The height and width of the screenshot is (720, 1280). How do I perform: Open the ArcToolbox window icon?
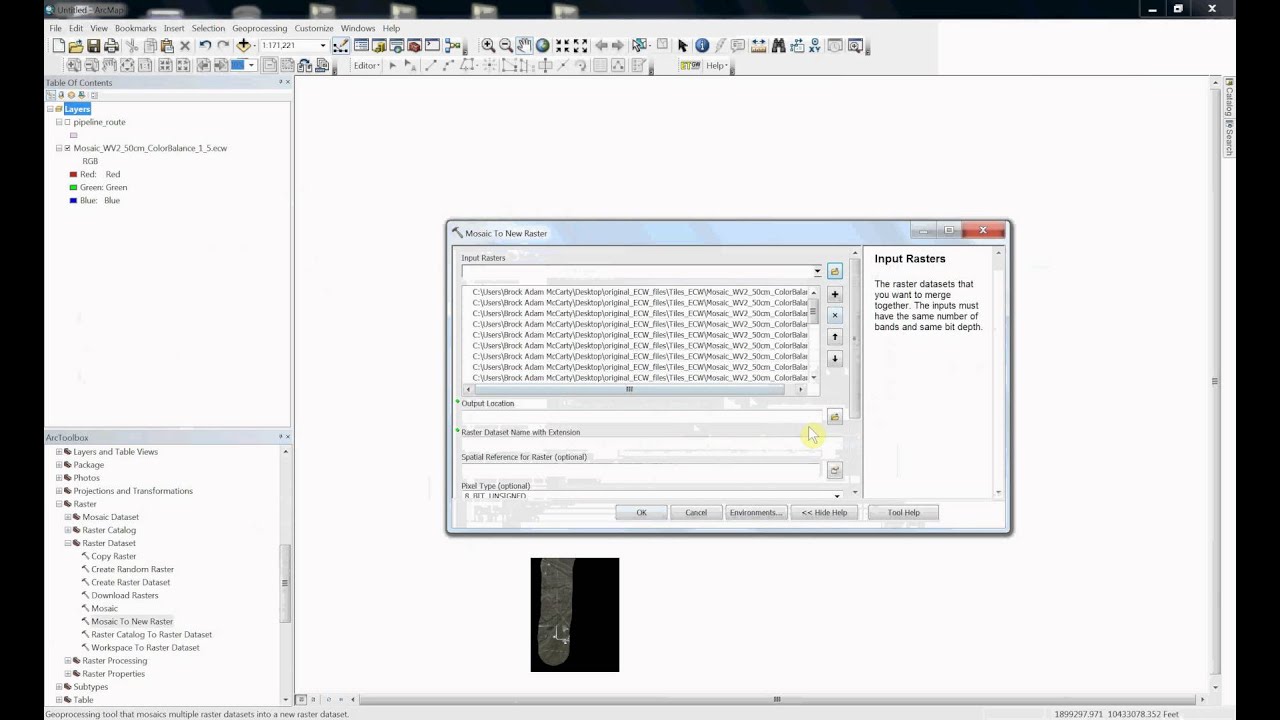pyautogui.click(x=415, y=46)
